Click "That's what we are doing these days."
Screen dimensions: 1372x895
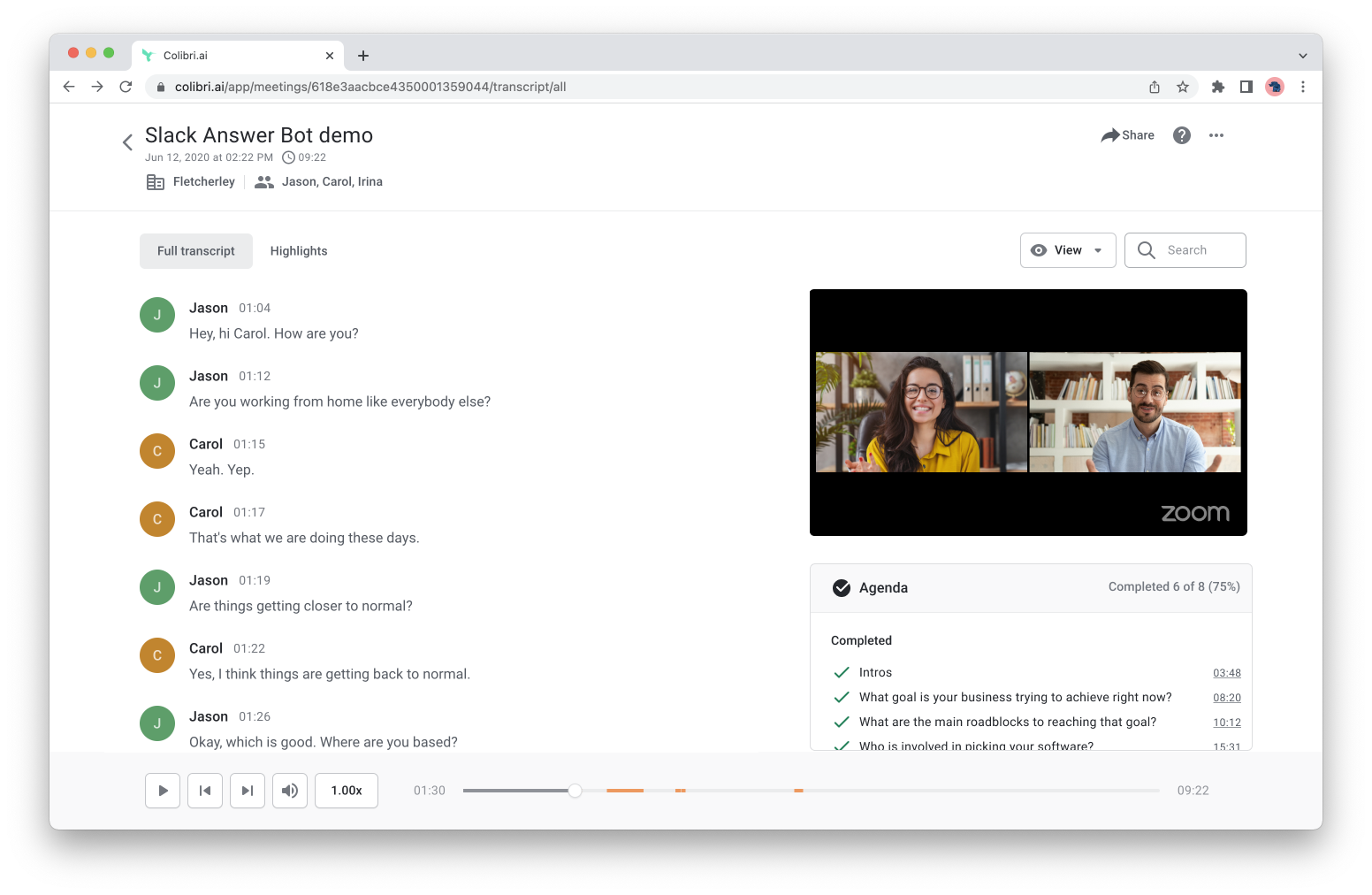(304, 538)
